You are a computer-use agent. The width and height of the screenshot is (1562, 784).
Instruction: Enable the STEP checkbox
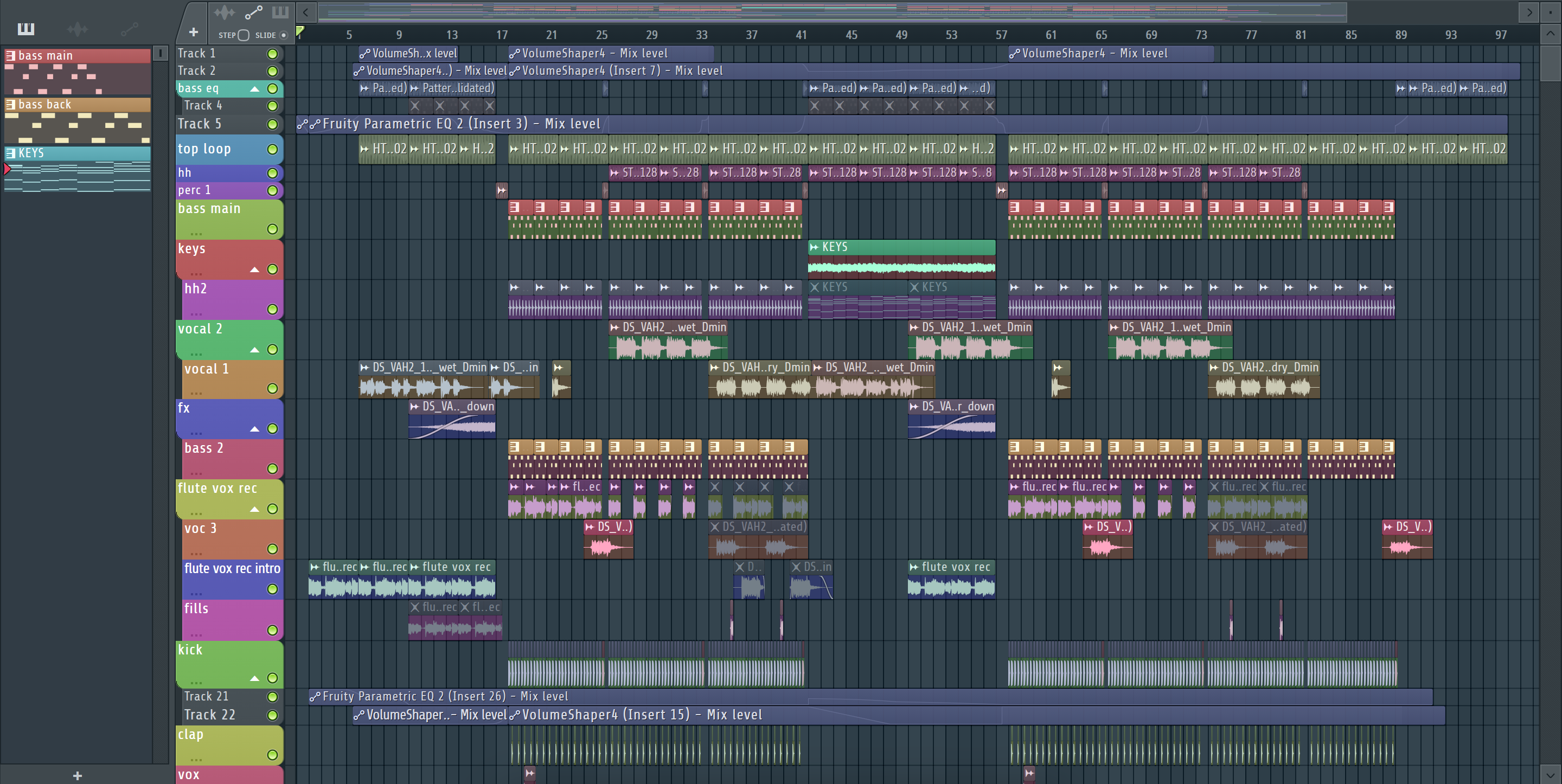click(x=243, y=35)
